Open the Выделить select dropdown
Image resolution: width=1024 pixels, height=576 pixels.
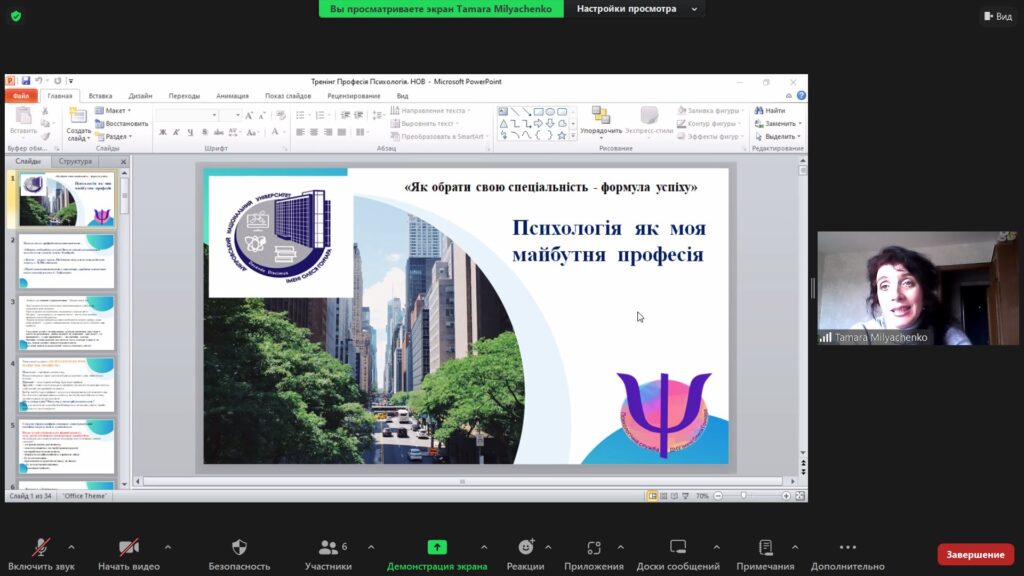pos(778,136)
